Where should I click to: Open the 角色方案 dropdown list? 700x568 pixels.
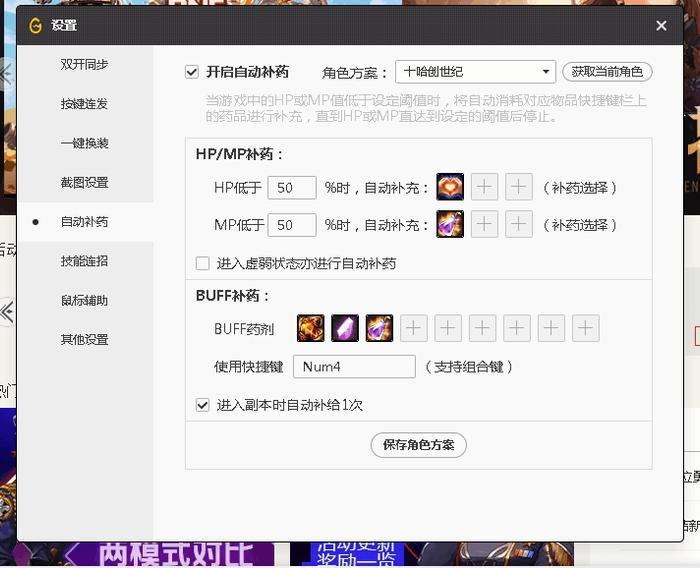pos(475,72)
